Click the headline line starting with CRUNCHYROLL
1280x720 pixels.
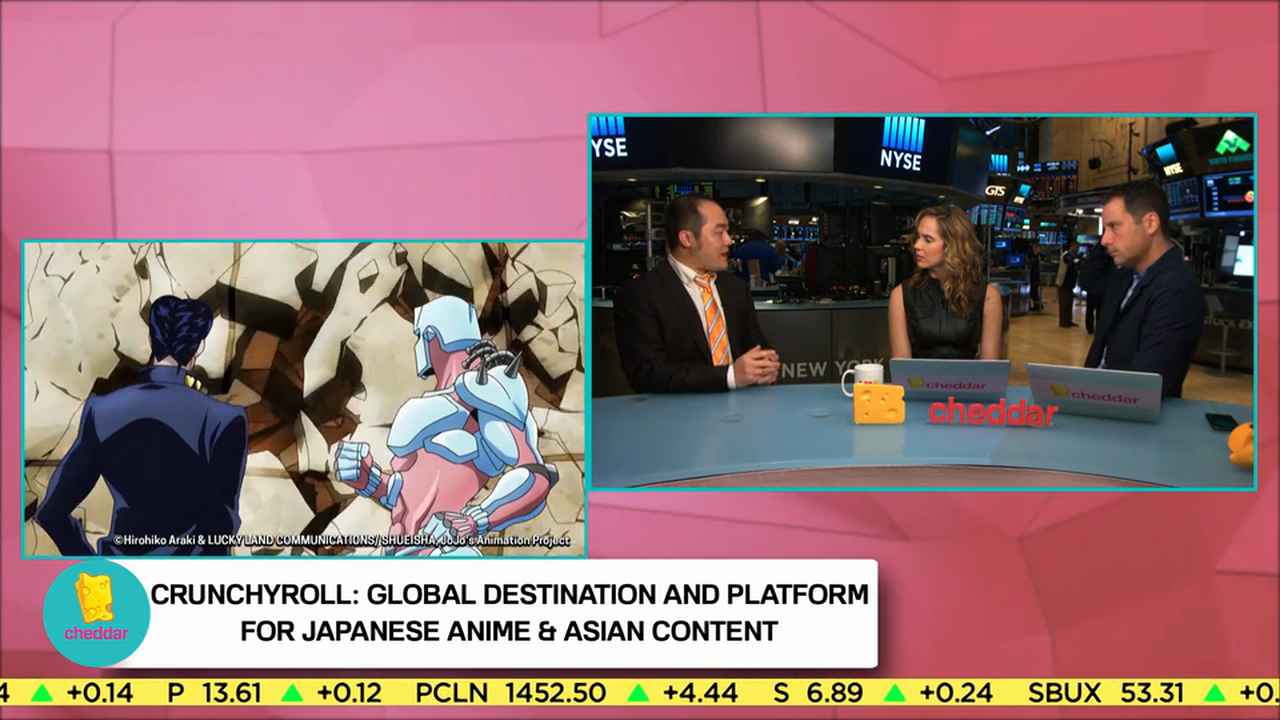click(x=510, y=595)
